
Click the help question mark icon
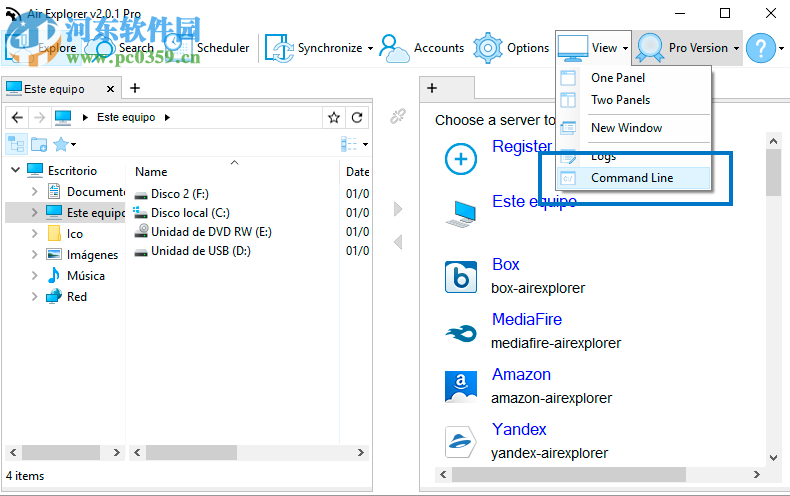click(x=762, y=47)
